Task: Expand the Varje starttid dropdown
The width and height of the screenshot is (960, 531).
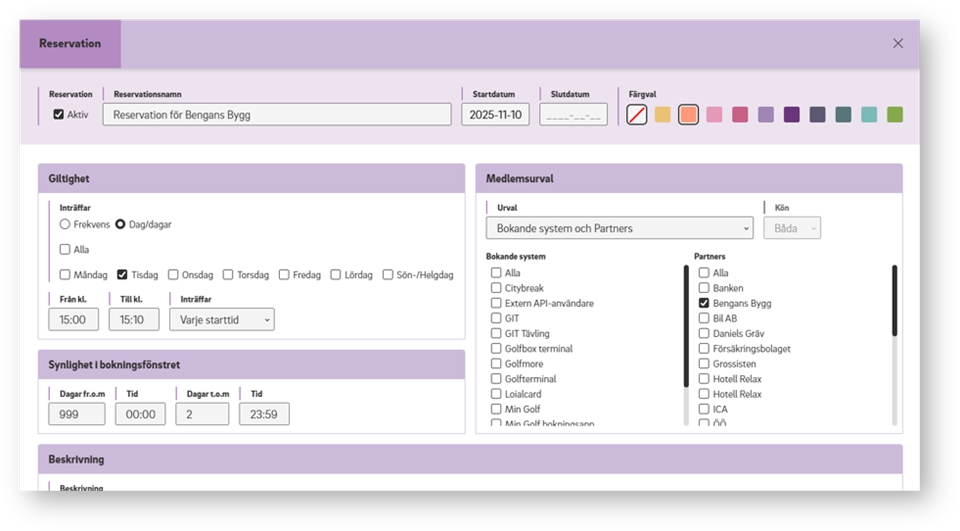Action: 221,320
